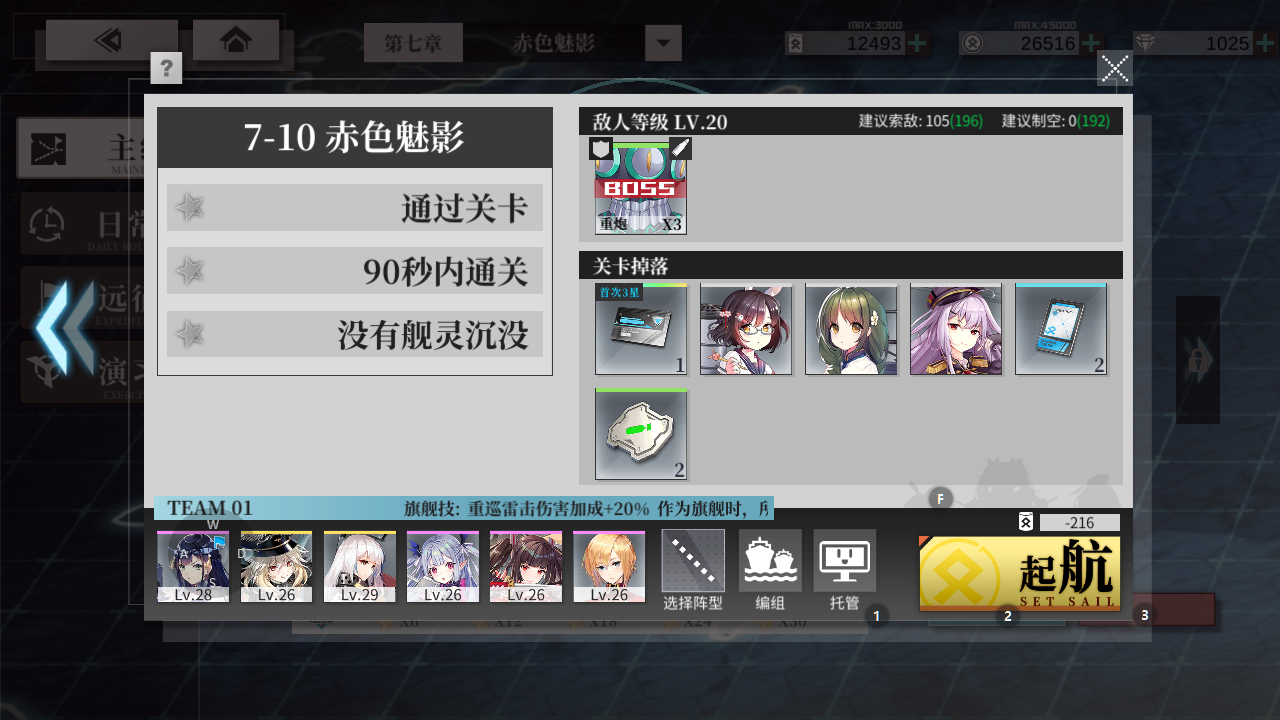Collapse the glowing left double-chevron panel
This screenshot has width=1280, height=720.
point(65,328)
